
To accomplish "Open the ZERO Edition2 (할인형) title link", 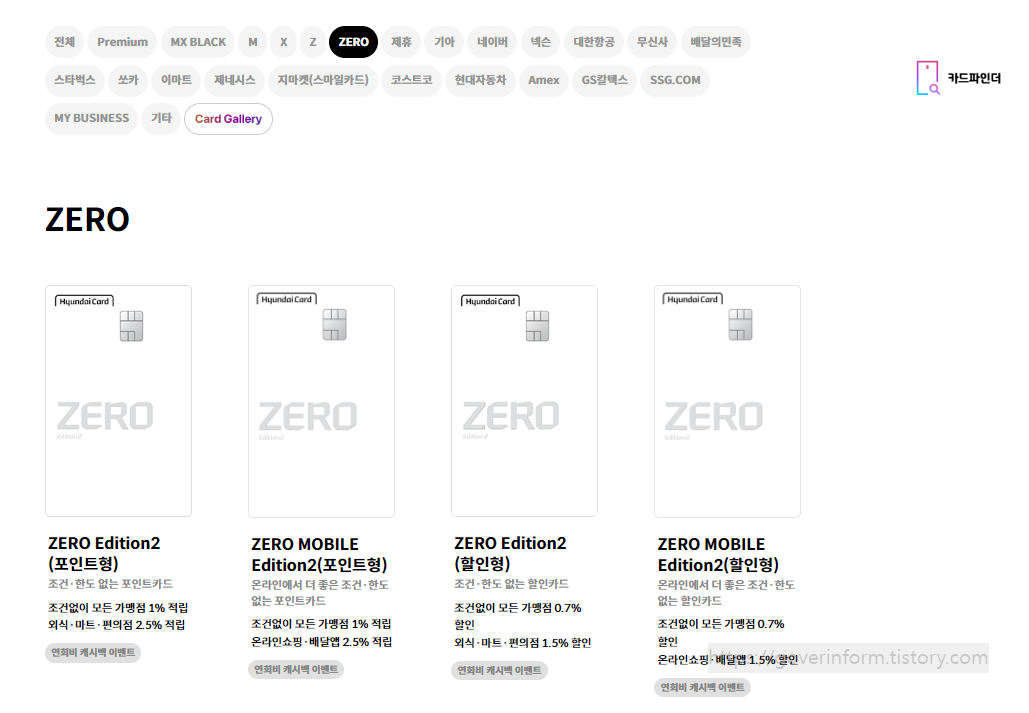I will (x=510, y=553).
